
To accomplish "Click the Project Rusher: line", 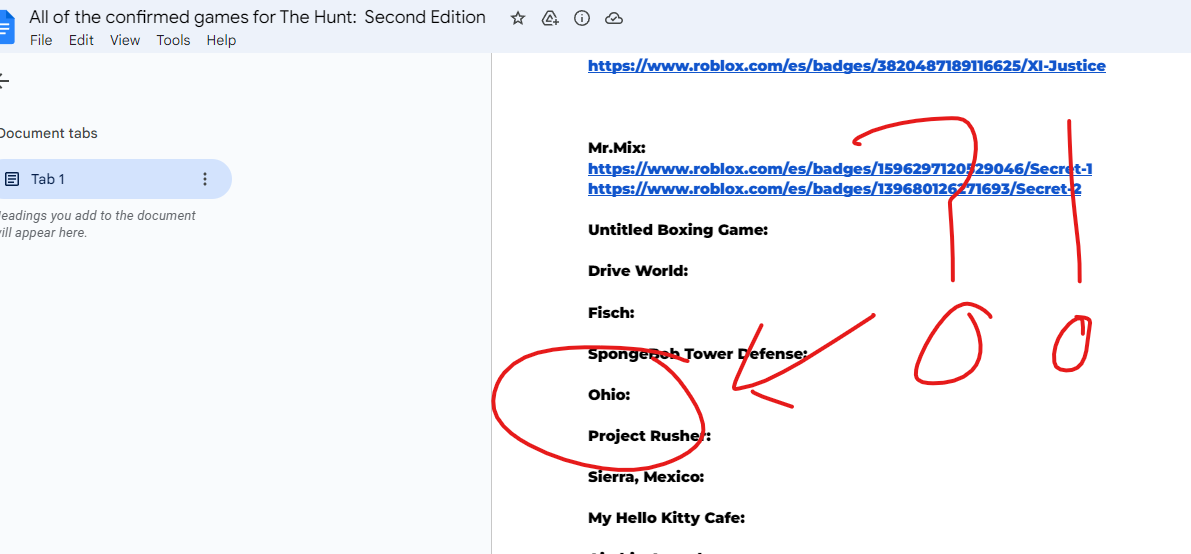I will [x=649, y=435].
